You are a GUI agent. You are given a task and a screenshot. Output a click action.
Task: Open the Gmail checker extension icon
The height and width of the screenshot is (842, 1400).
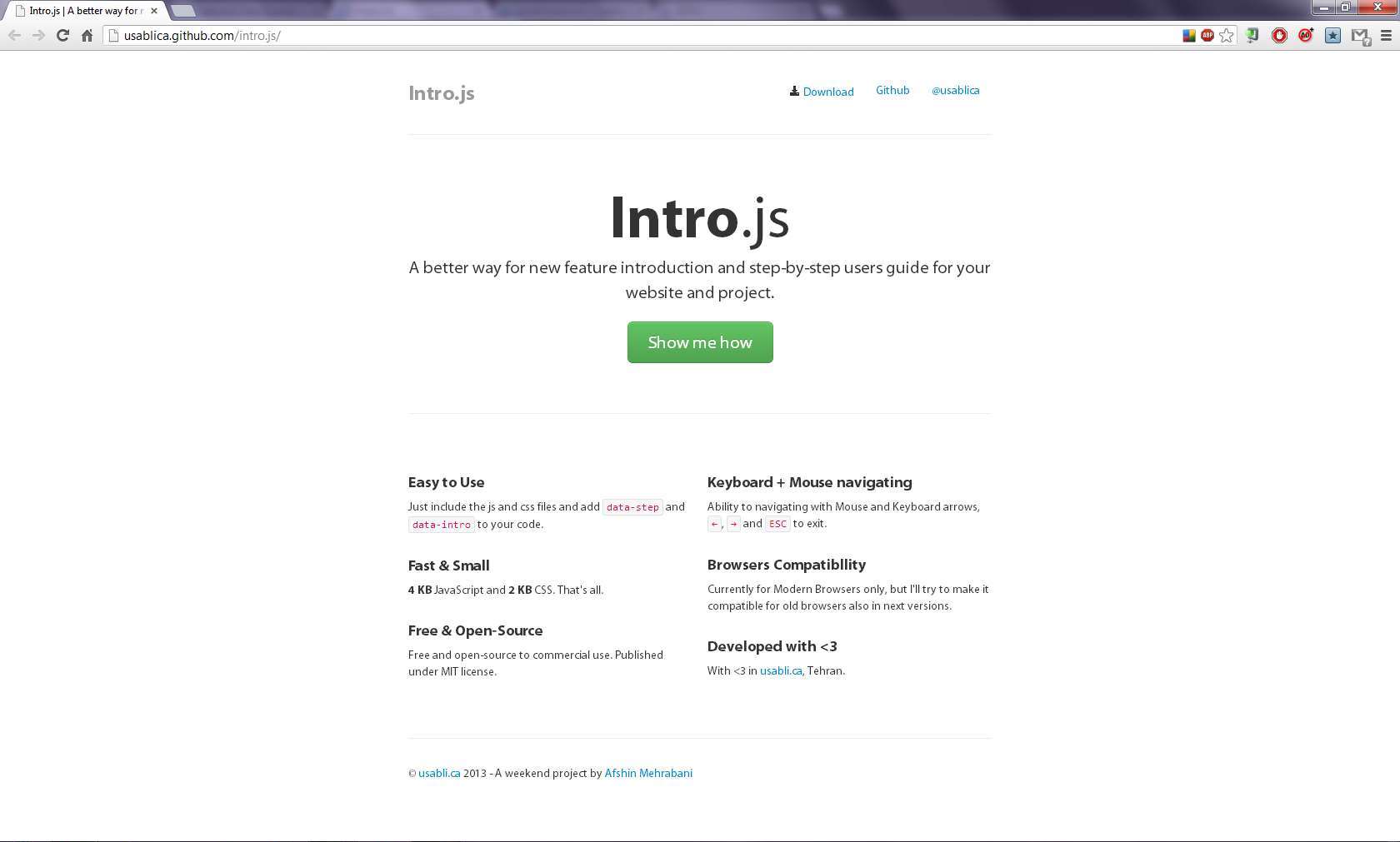(x=1360, y=36)
